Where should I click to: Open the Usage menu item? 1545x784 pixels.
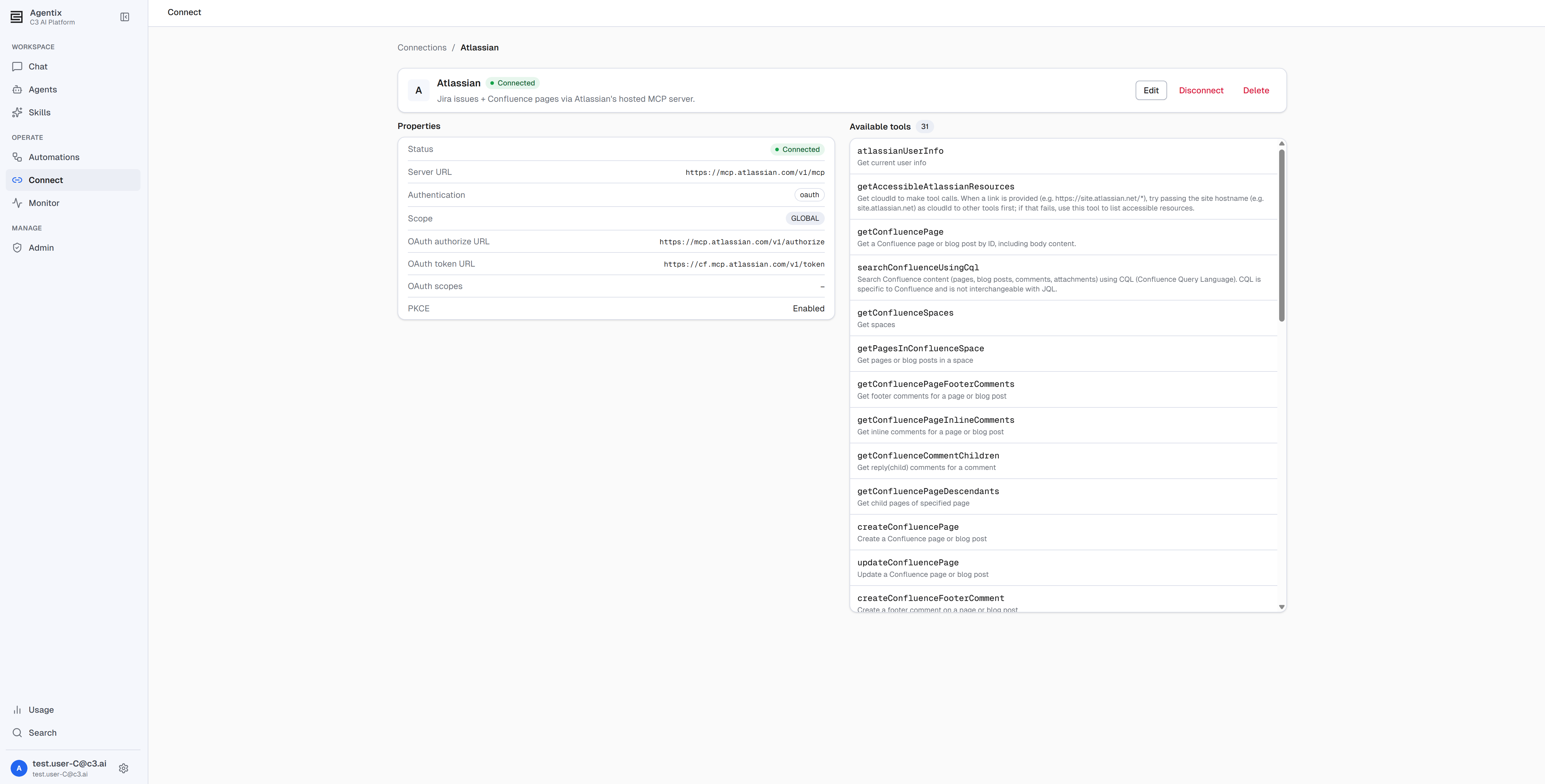pos(73,710)
